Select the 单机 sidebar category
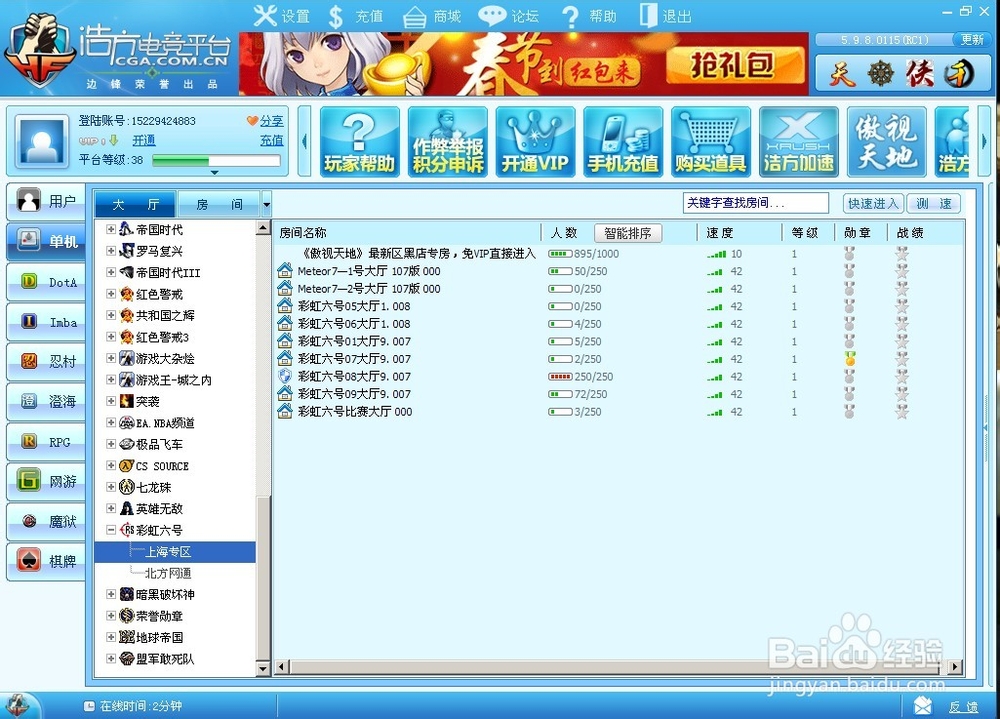The width and height of the screenshot is (1000, 719). coord(46,241)
